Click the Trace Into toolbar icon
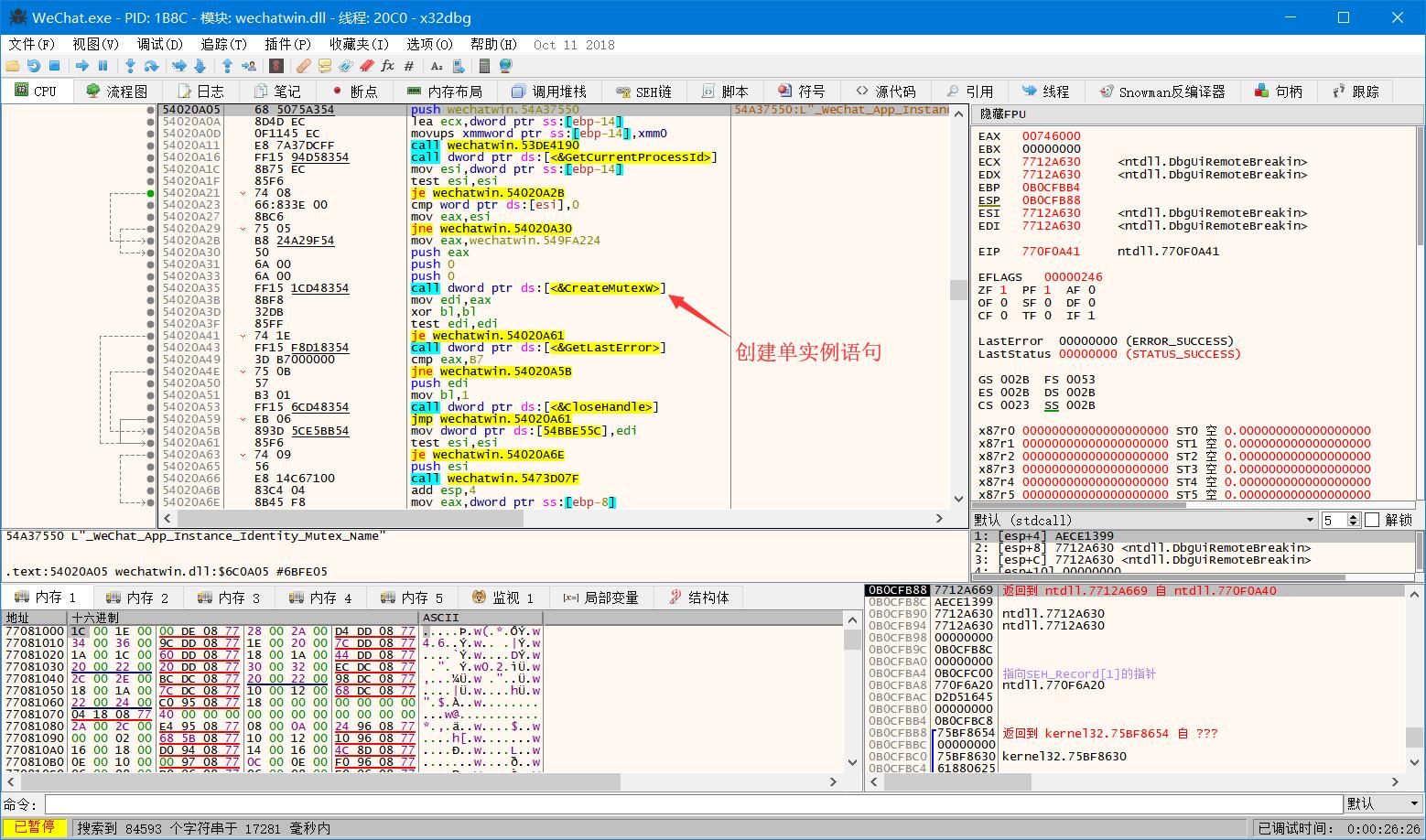Viewport: 1426px width, 840px height. click(x=179, y=66)
